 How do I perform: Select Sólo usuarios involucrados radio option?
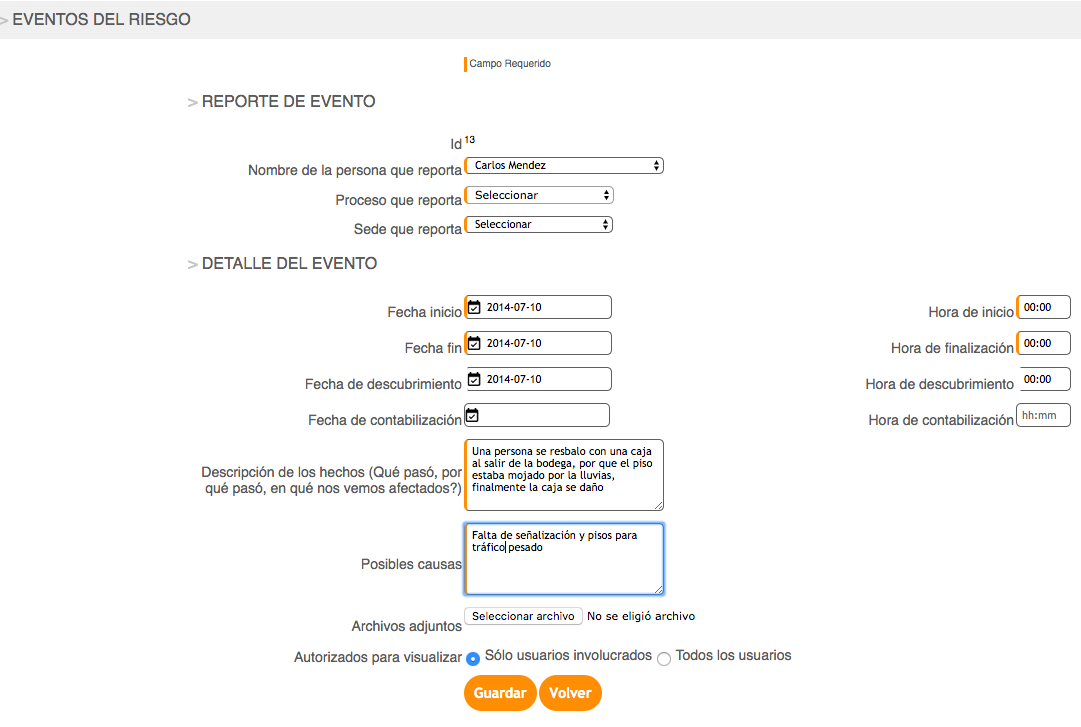[x=473, y=659]
